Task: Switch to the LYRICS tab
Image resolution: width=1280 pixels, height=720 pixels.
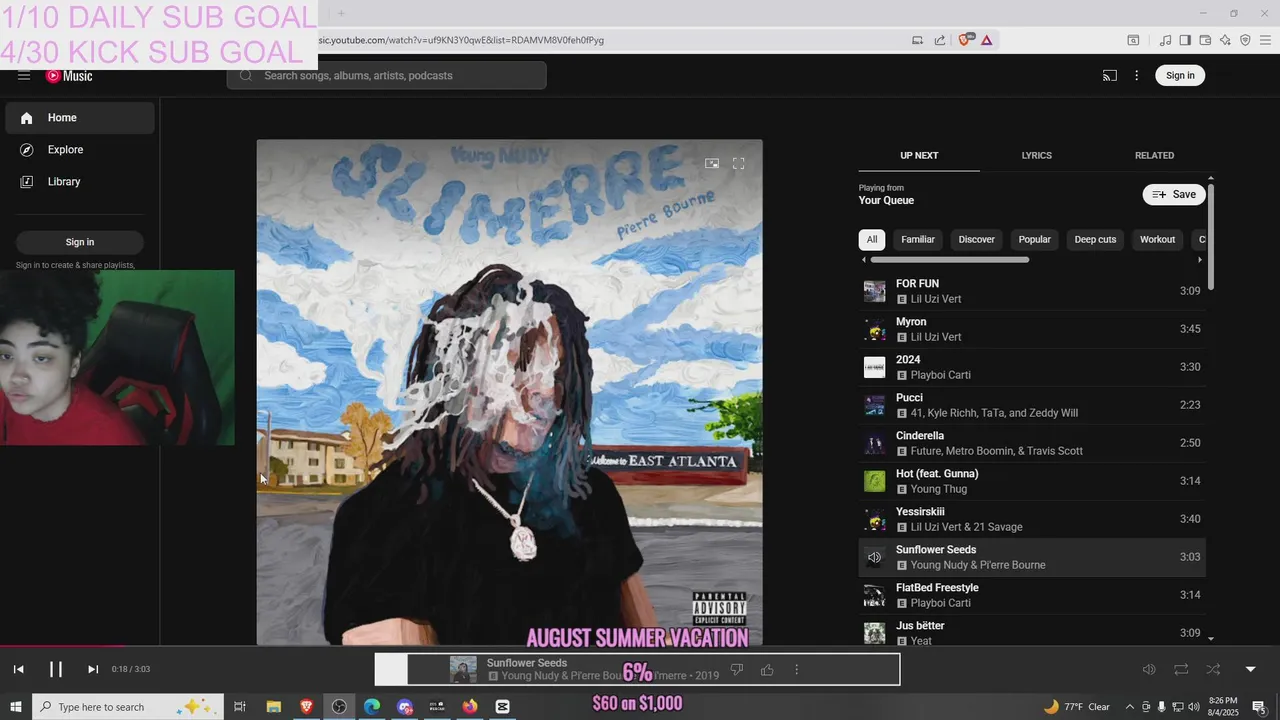Action: point(1036,155)
